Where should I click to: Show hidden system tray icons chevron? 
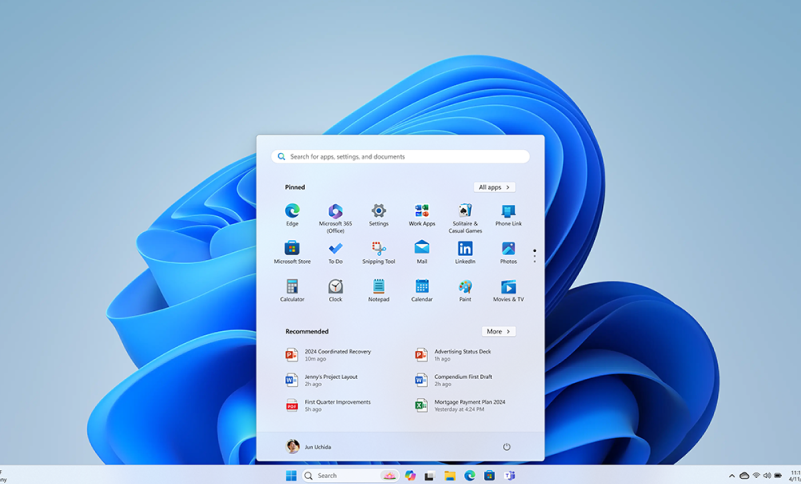click(x=731, y=476)
